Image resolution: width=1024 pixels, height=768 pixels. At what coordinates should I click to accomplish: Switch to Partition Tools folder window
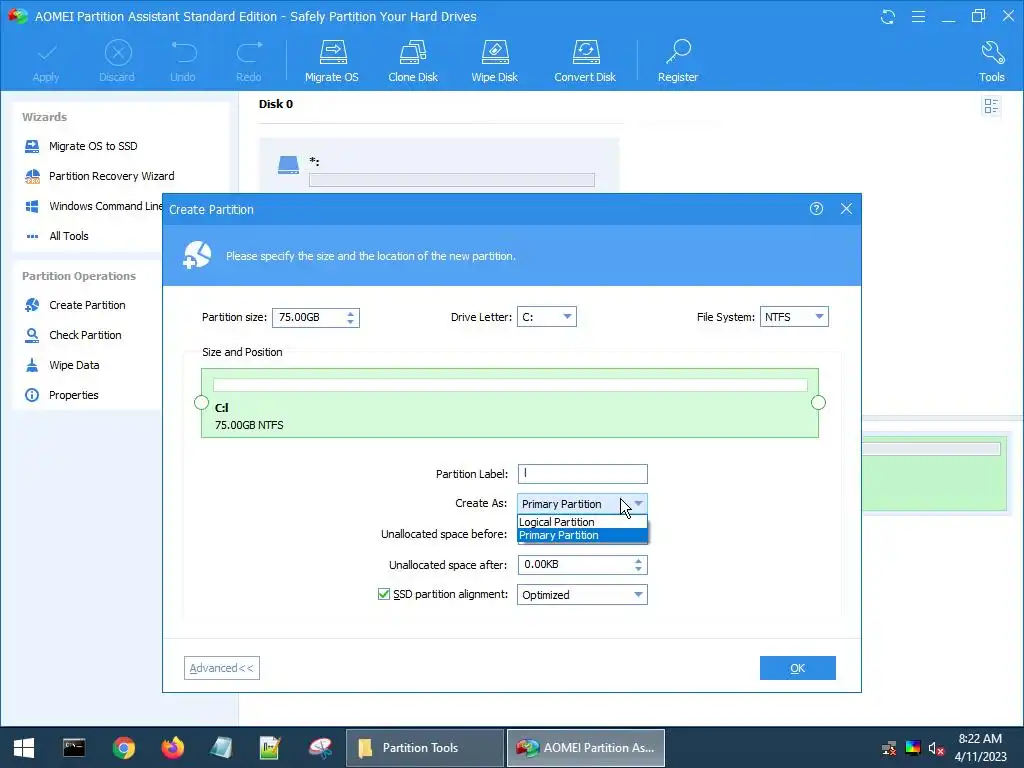(424, 748)
